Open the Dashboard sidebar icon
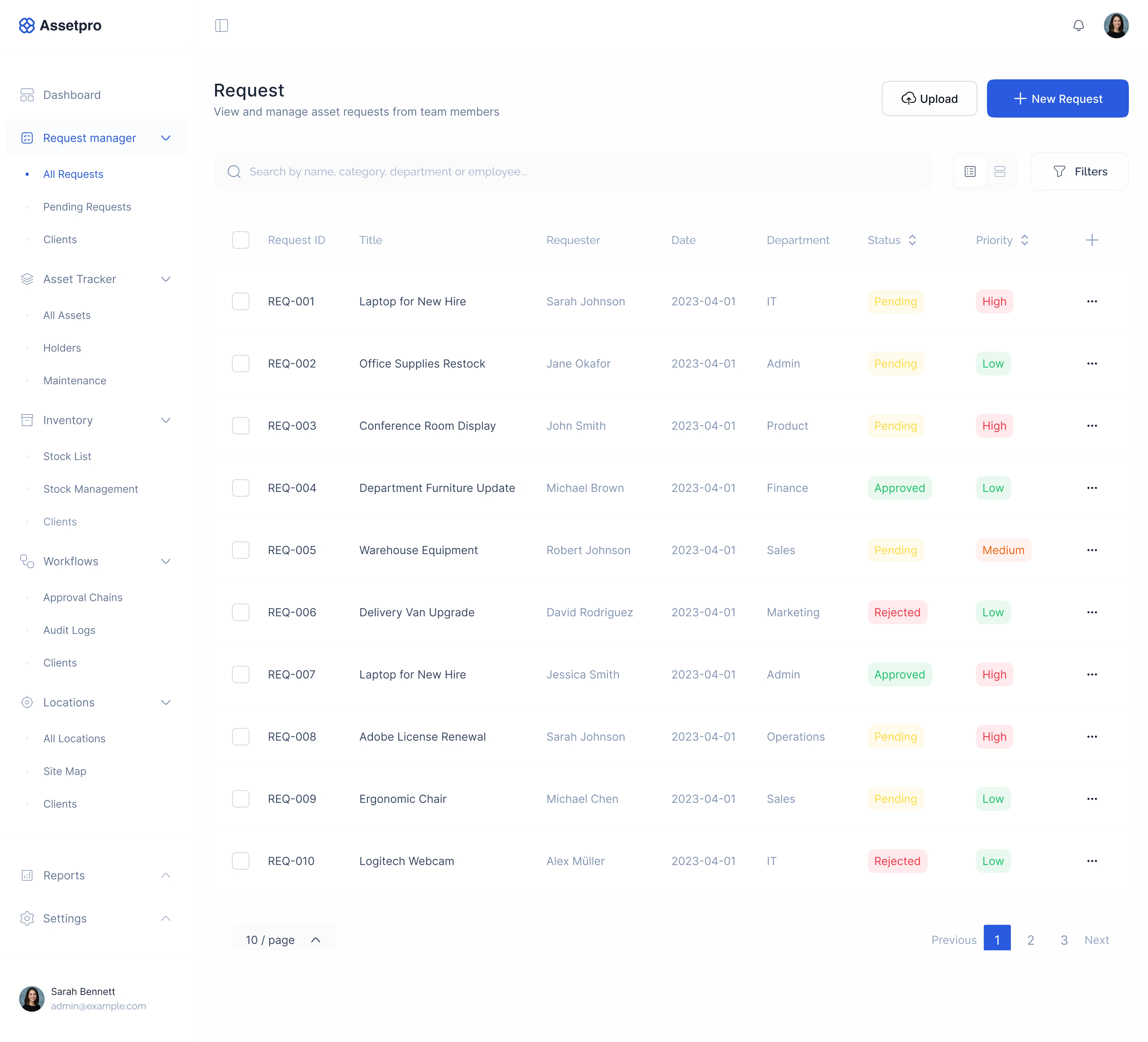The height and width of the screenshot is (1042, 1148). (x=27, y=95)
